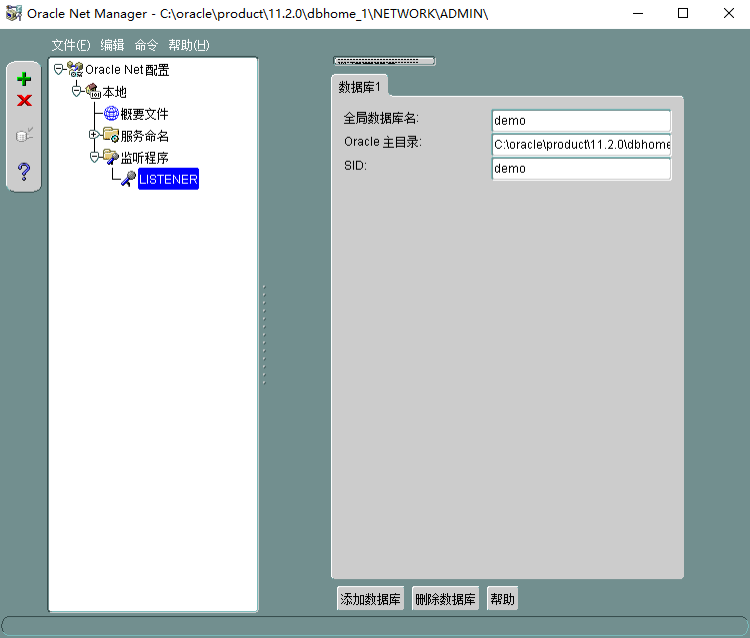Viewport: 750px width, 638px height.
Task: Minimize the Oracle Net Manager window
Action: tap(638, 13)
